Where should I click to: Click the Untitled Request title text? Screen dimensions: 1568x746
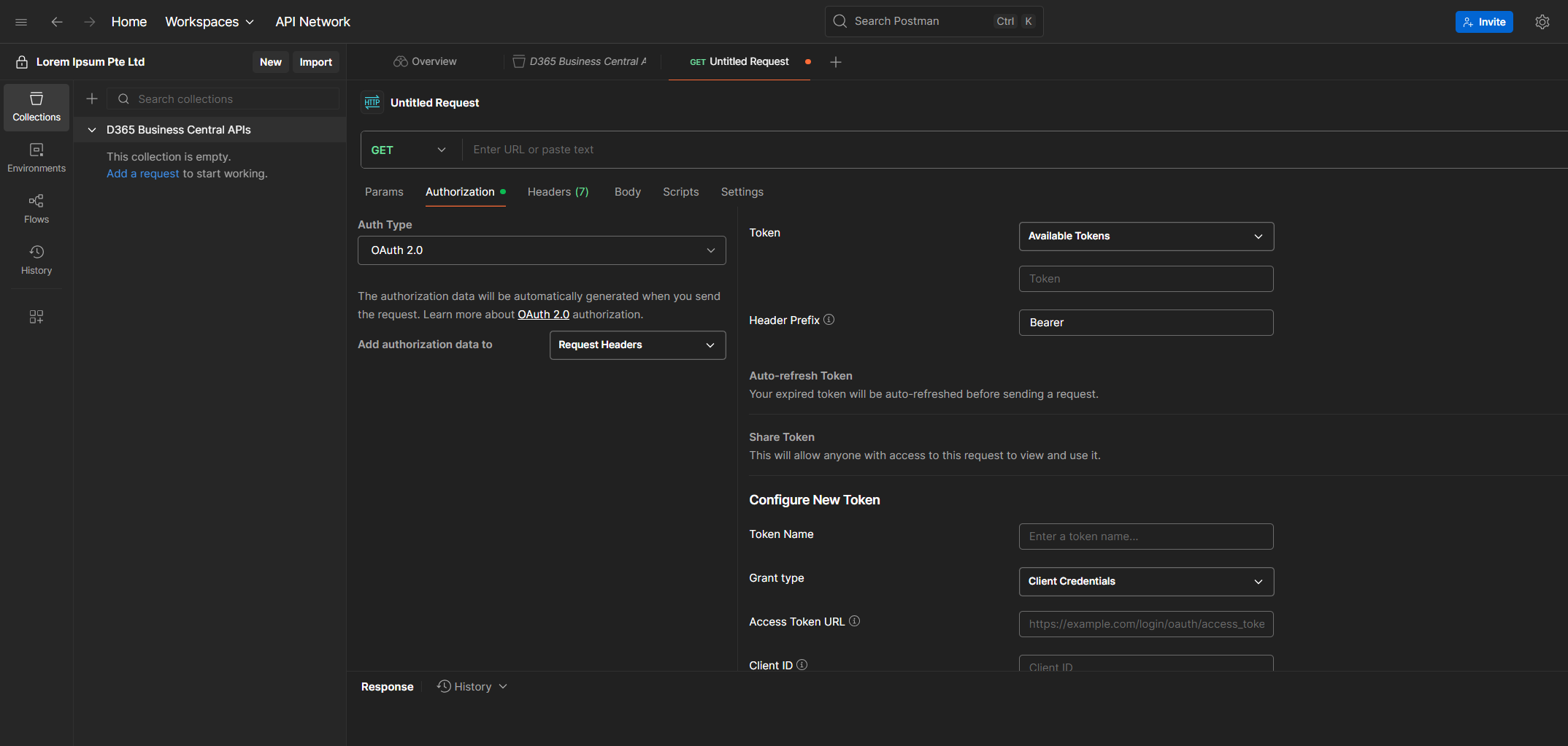pyautogui.click(x=435, y=103)
